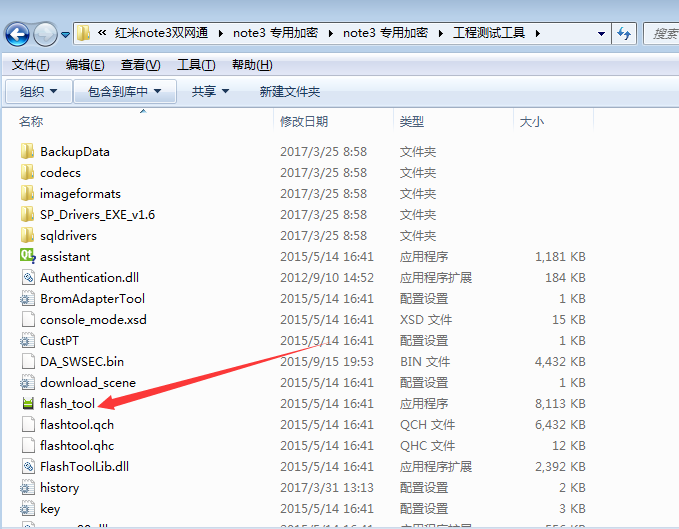Click the double-chevron breadcrumb overflow in address bar
679x529 pixels.
point(102,33)
